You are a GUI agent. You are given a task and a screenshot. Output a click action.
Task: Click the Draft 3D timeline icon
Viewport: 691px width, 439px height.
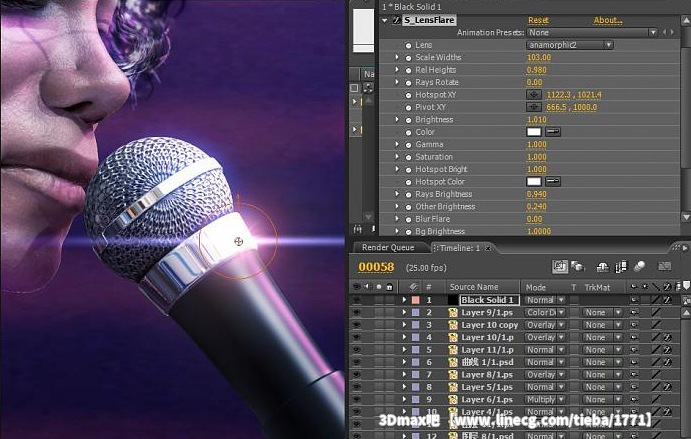pos(578,266)
